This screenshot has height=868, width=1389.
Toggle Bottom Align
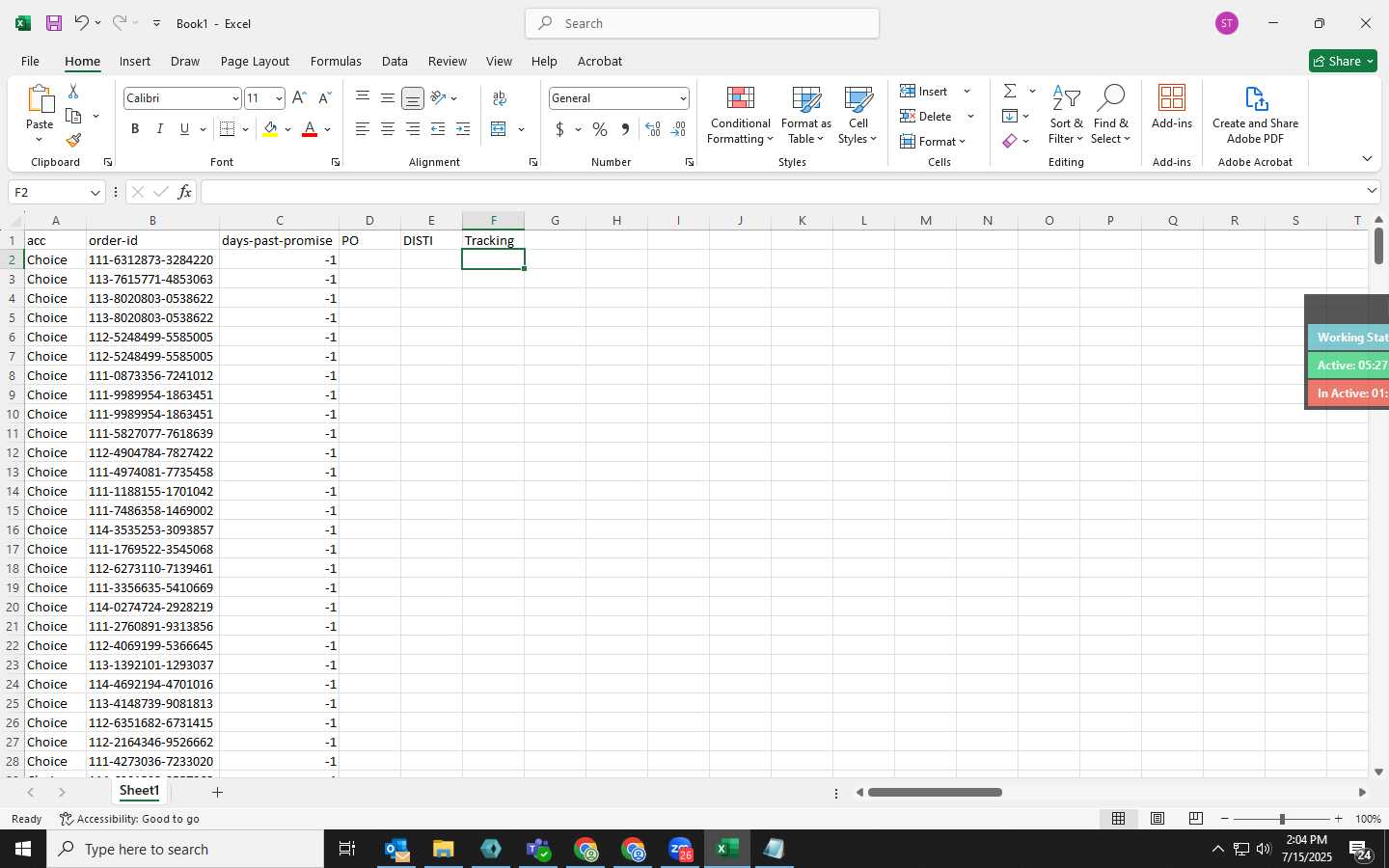[413, 97]
